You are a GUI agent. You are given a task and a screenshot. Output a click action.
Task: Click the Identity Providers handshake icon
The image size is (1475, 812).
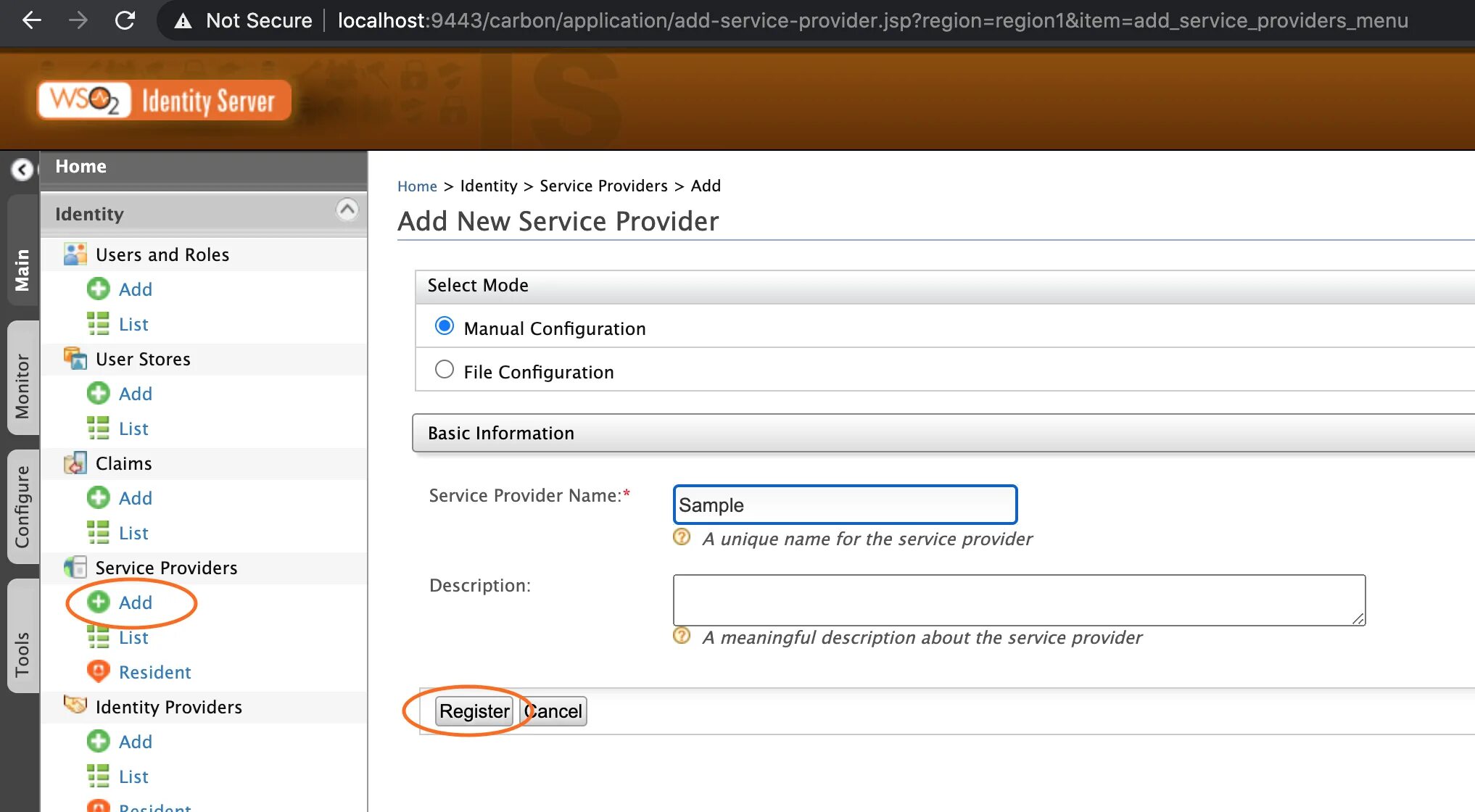(75, 705)
